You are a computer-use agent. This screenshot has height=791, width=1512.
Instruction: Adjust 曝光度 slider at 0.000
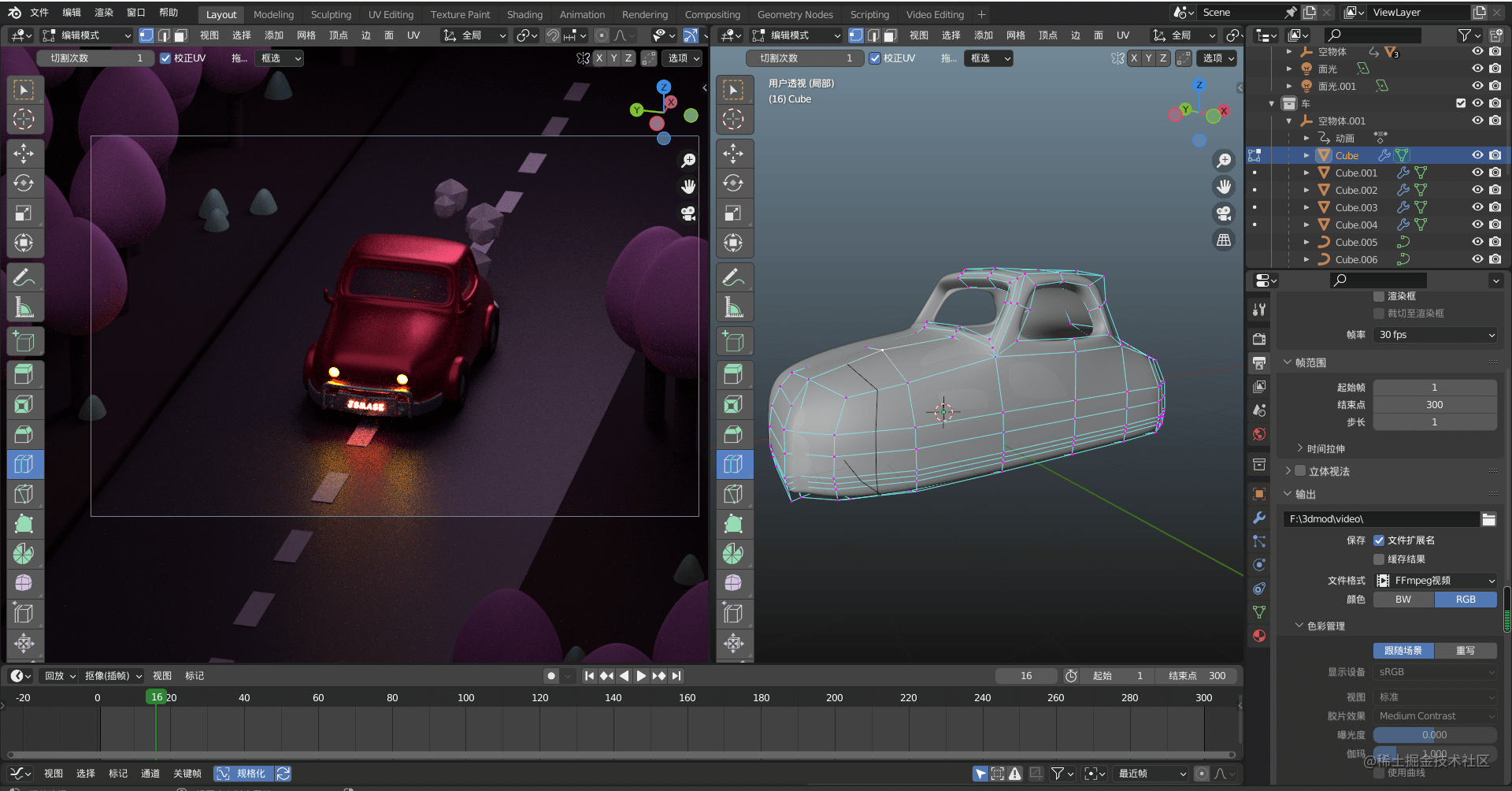pos(1436,735)
